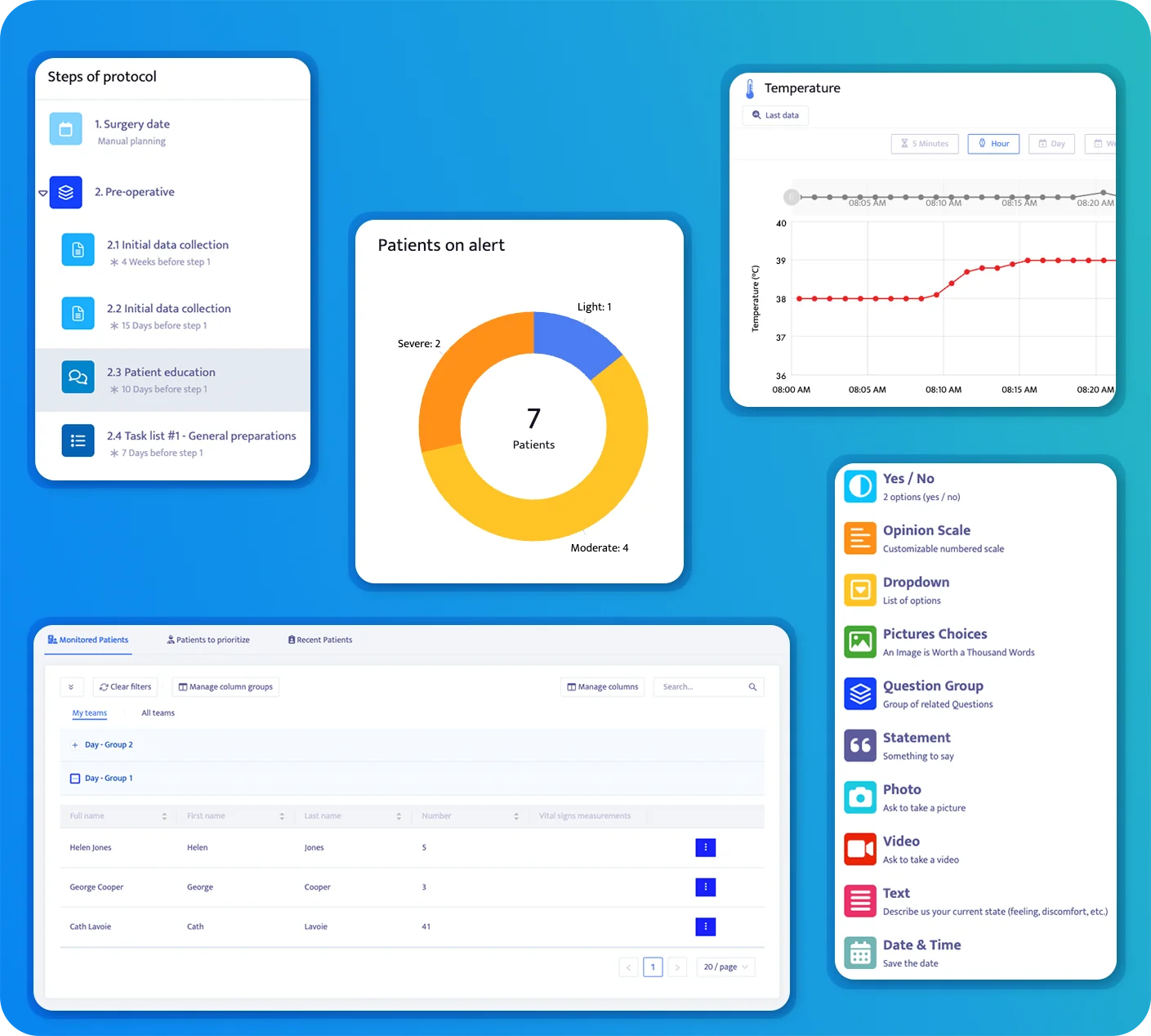This screenshot has height=1036, width=1151.
Task: Switch temperature range to 5 Minutes
Action: point(925,144)
